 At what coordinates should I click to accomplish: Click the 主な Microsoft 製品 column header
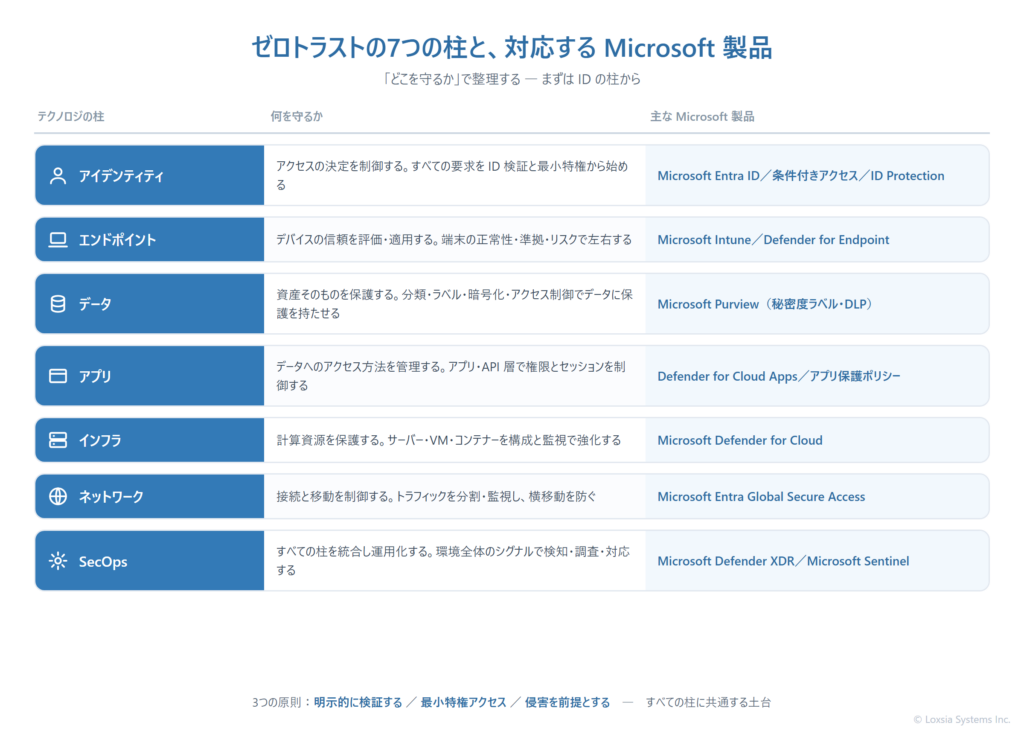coord(702,116)
